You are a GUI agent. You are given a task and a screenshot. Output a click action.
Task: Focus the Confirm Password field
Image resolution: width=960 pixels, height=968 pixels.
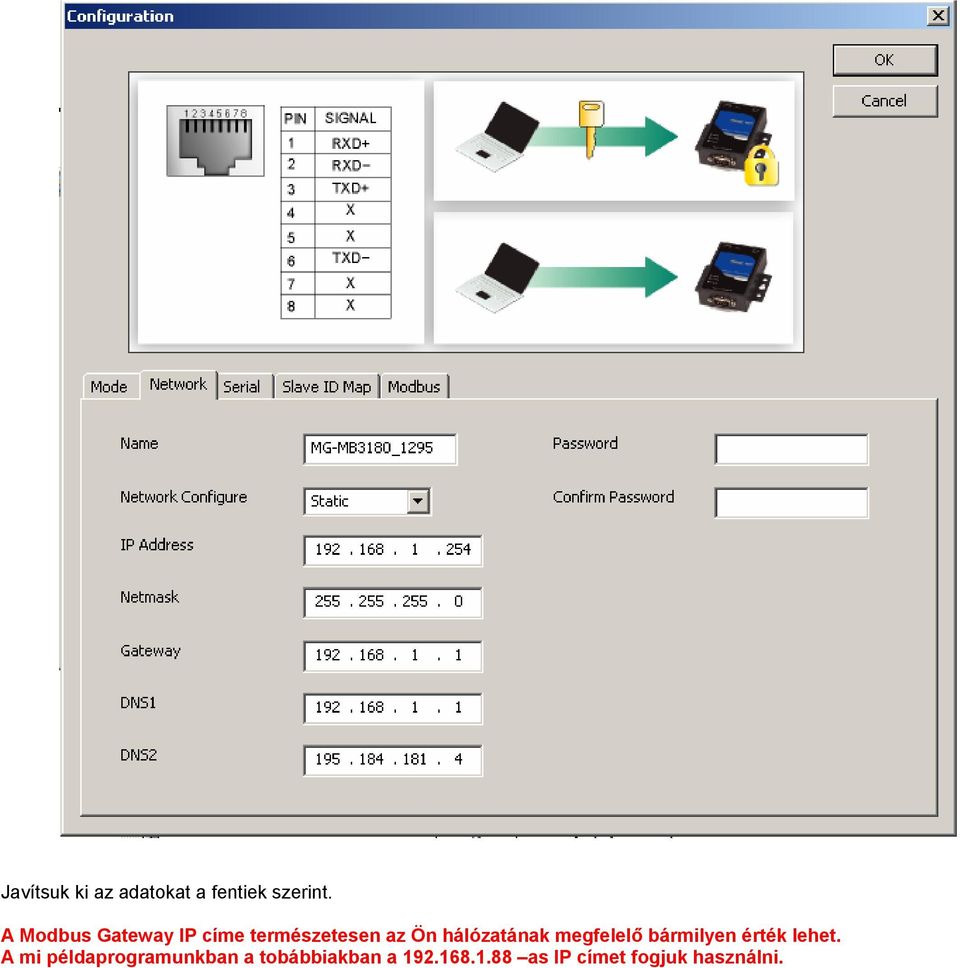click(x=791, y=502)
